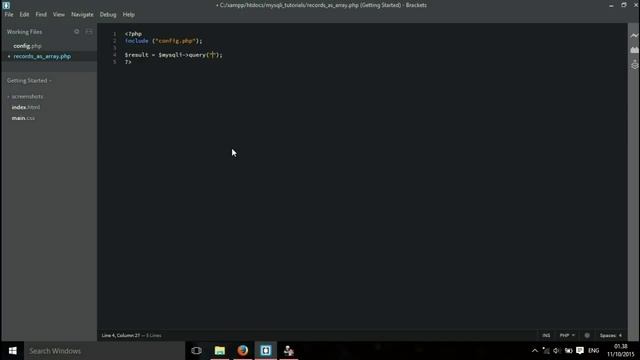Open main.css in the project tree
The image size is (640, 360).
coord(23,118)
